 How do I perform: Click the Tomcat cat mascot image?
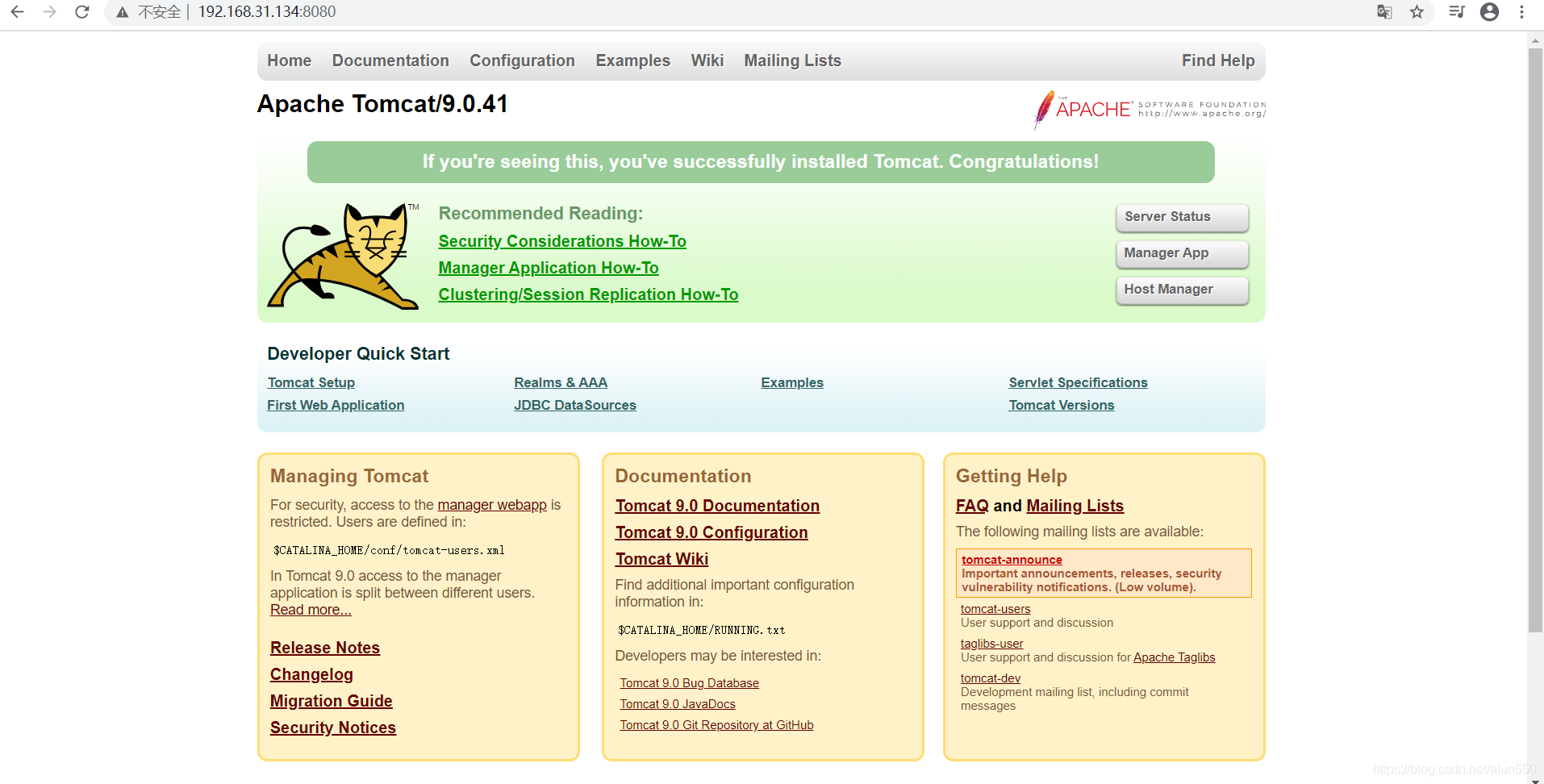point(344,256)
